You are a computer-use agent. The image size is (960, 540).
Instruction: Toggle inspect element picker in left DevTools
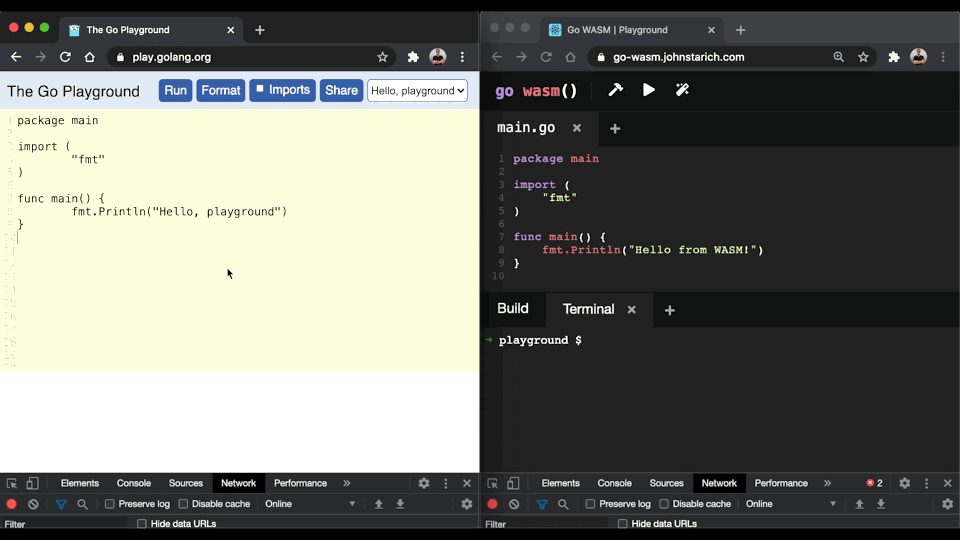[12, 483]
